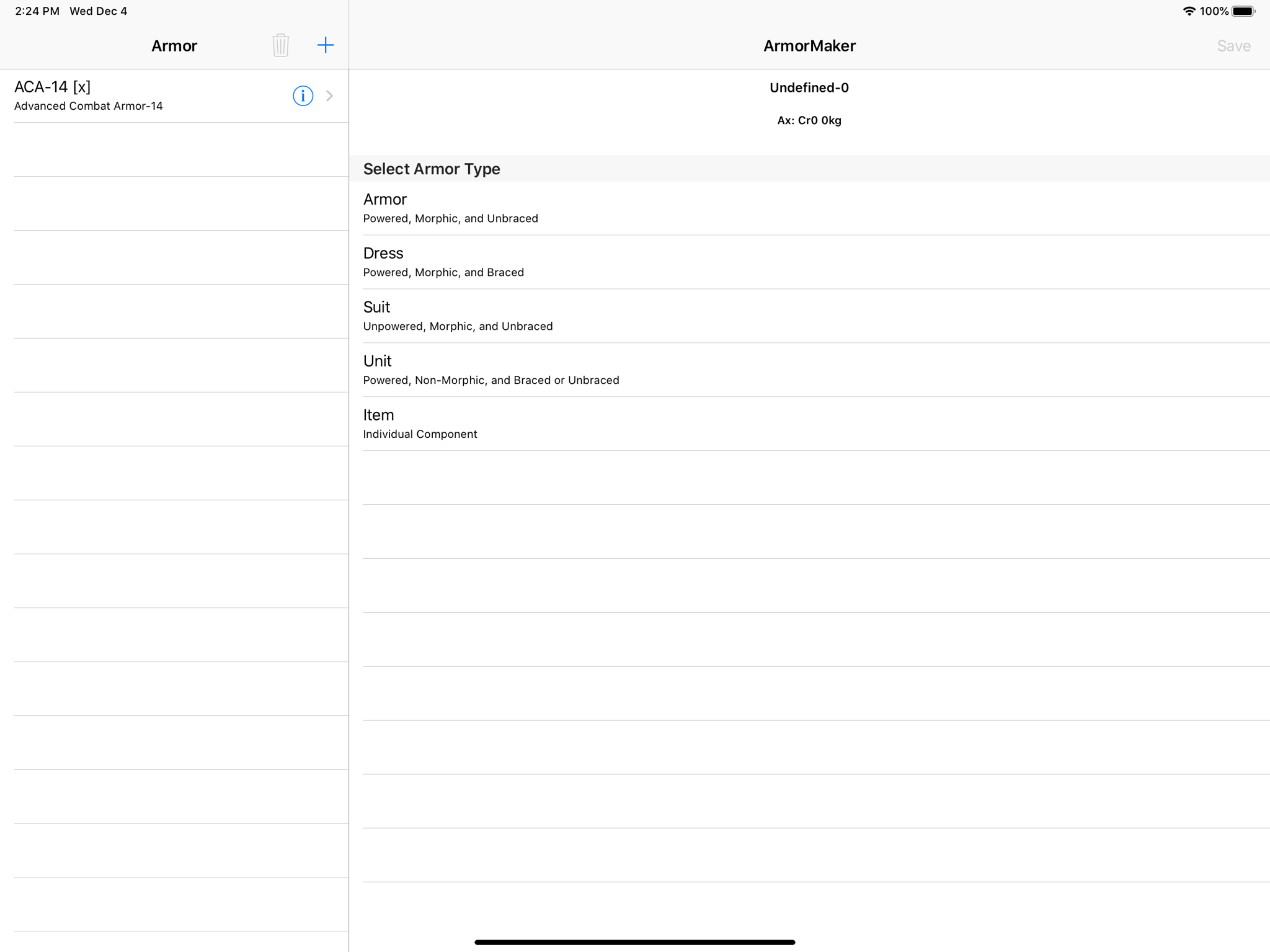Viewport: 1270px width, 952px height.
Task: Choose Dress armor type
Action: pyautogui.click(x=809, y=262)
